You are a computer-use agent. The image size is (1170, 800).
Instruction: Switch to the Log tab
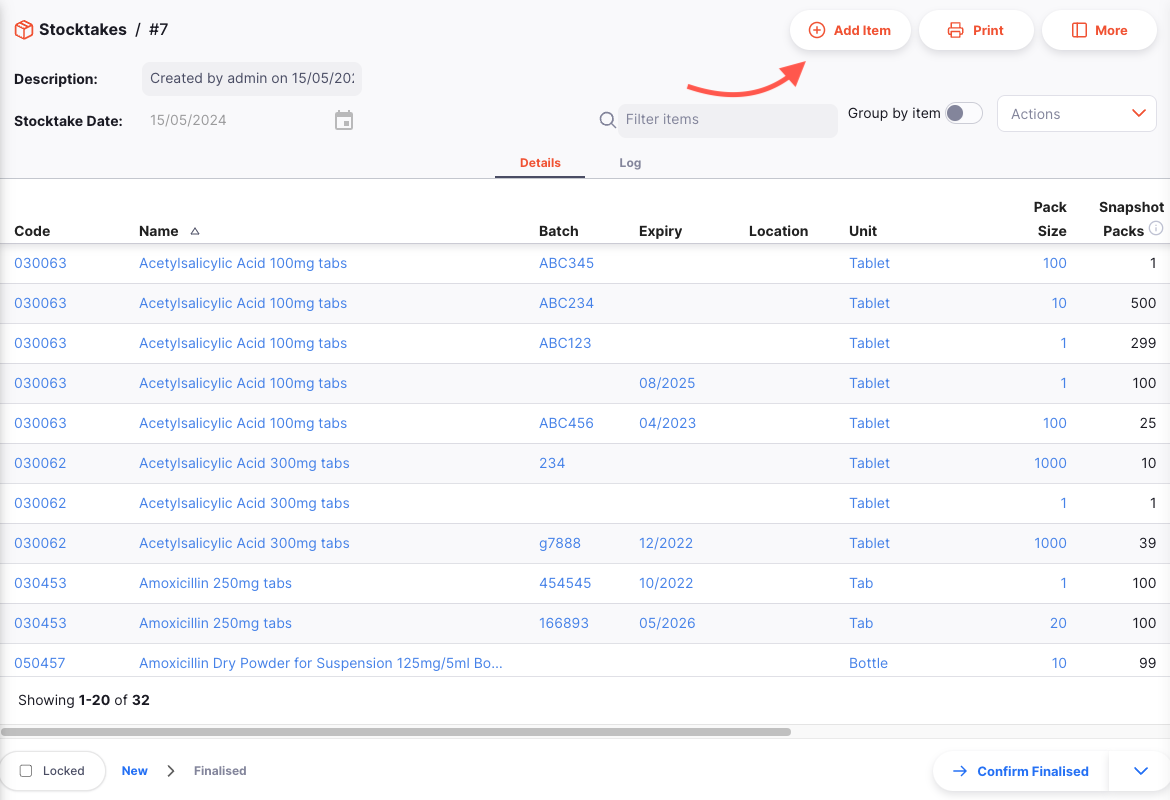630,163
